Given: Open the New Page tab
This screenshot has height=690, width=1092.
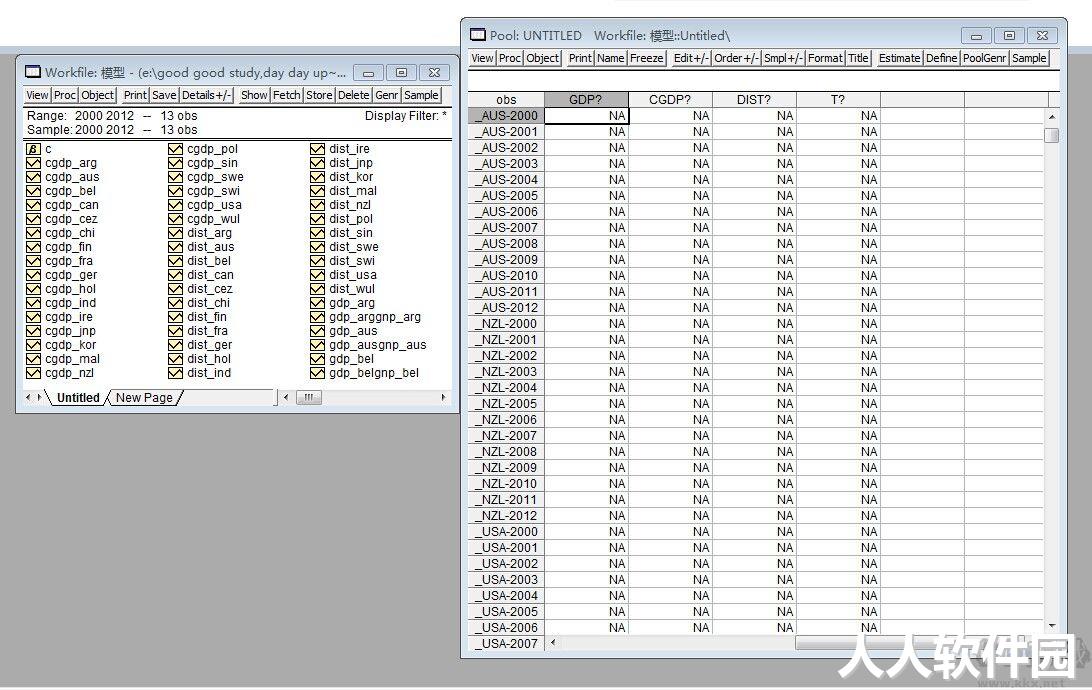Looking at the screenshot, I should coord(144,398).
